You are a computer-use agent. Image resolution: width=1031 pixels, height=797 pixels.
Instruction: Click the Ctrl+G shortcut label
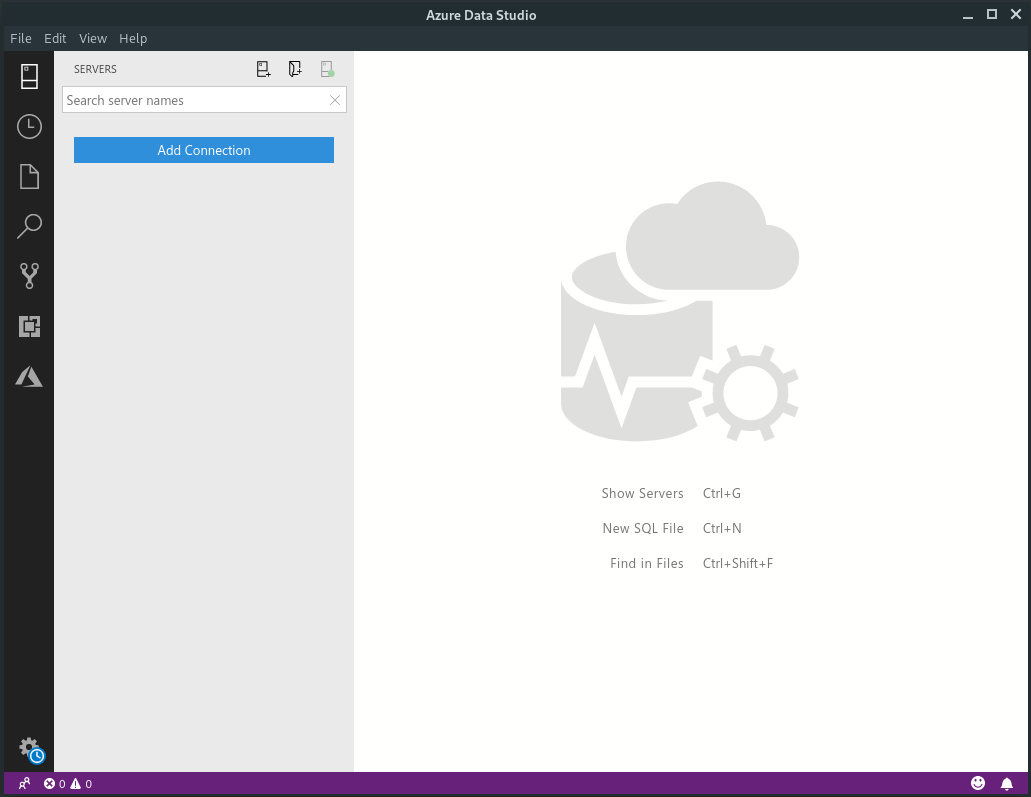[x=722, y=493]
